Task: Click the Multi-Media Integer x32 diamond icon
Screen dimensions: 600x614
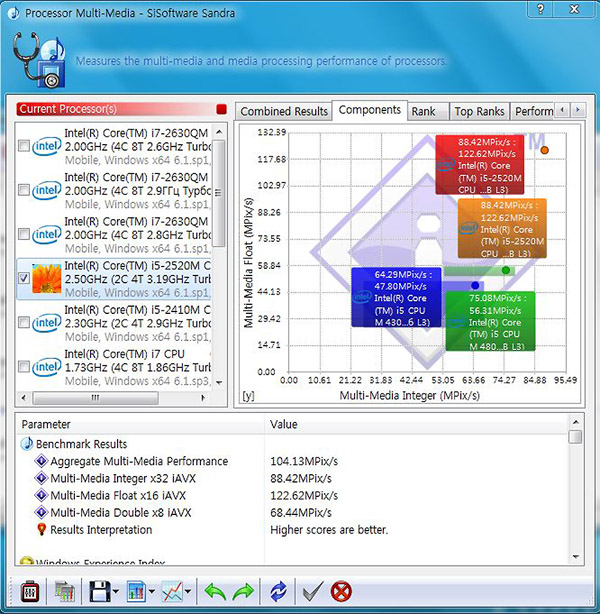Action: 41,478
